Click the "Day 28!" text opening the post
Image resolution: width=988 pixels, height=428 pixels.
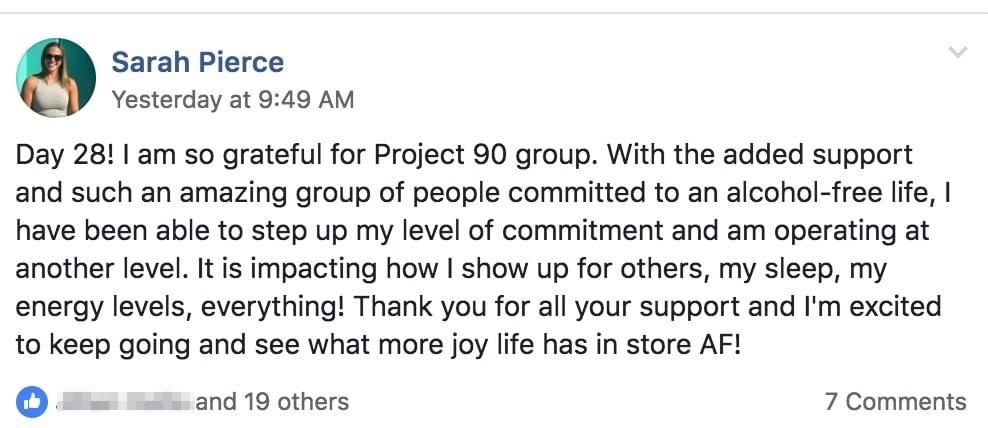tap(58, 157)
